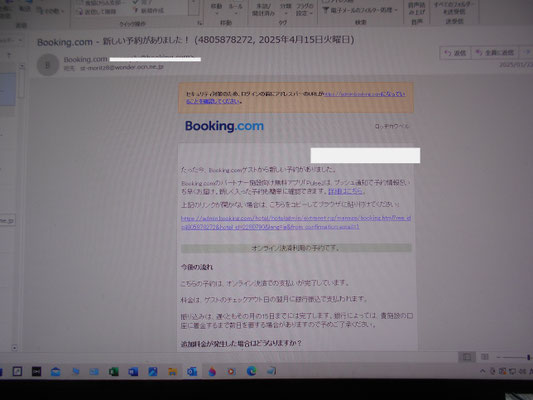Open the フラグの設定 flag dropdown

click(x=304, y=10)
